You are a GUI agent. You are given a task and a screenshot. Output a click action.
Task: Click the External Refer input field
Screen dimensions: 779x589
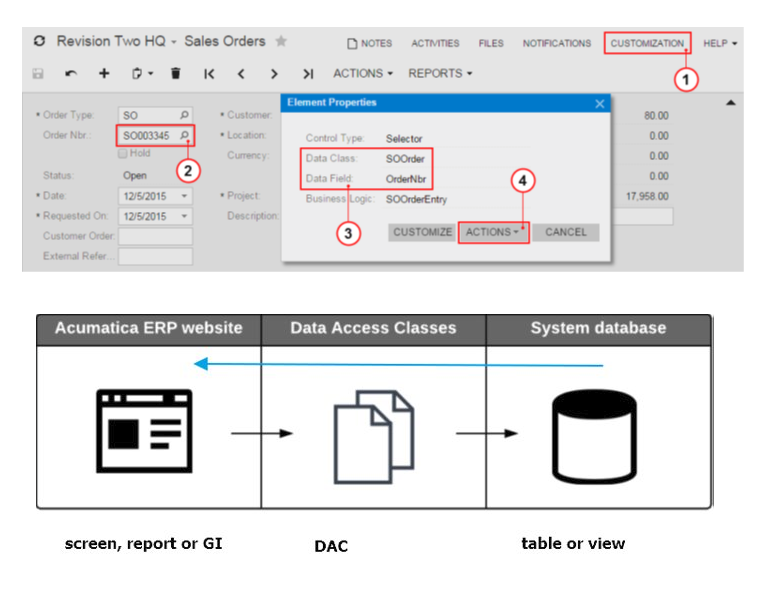[x=156, y=257]
